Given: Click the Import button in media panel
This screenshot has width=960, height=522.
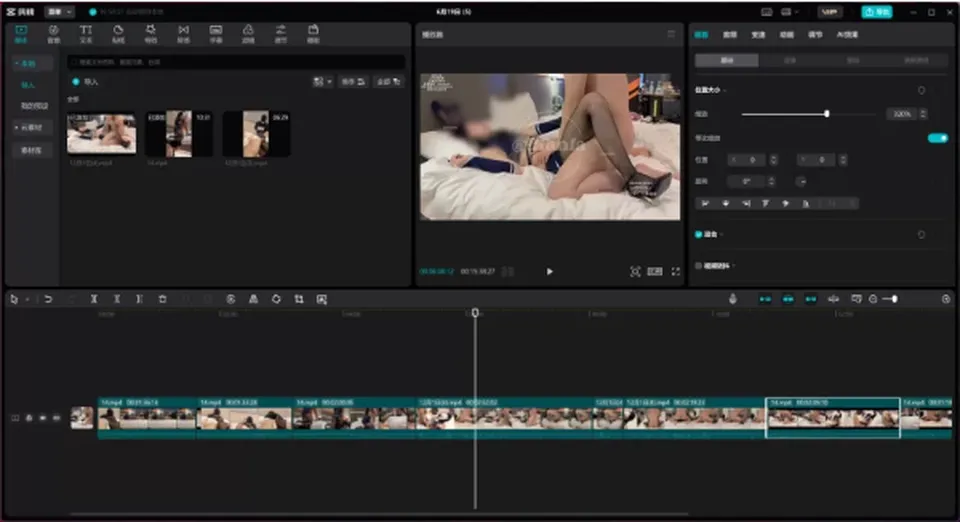Looking at the screenshot, I should (85, 81).
